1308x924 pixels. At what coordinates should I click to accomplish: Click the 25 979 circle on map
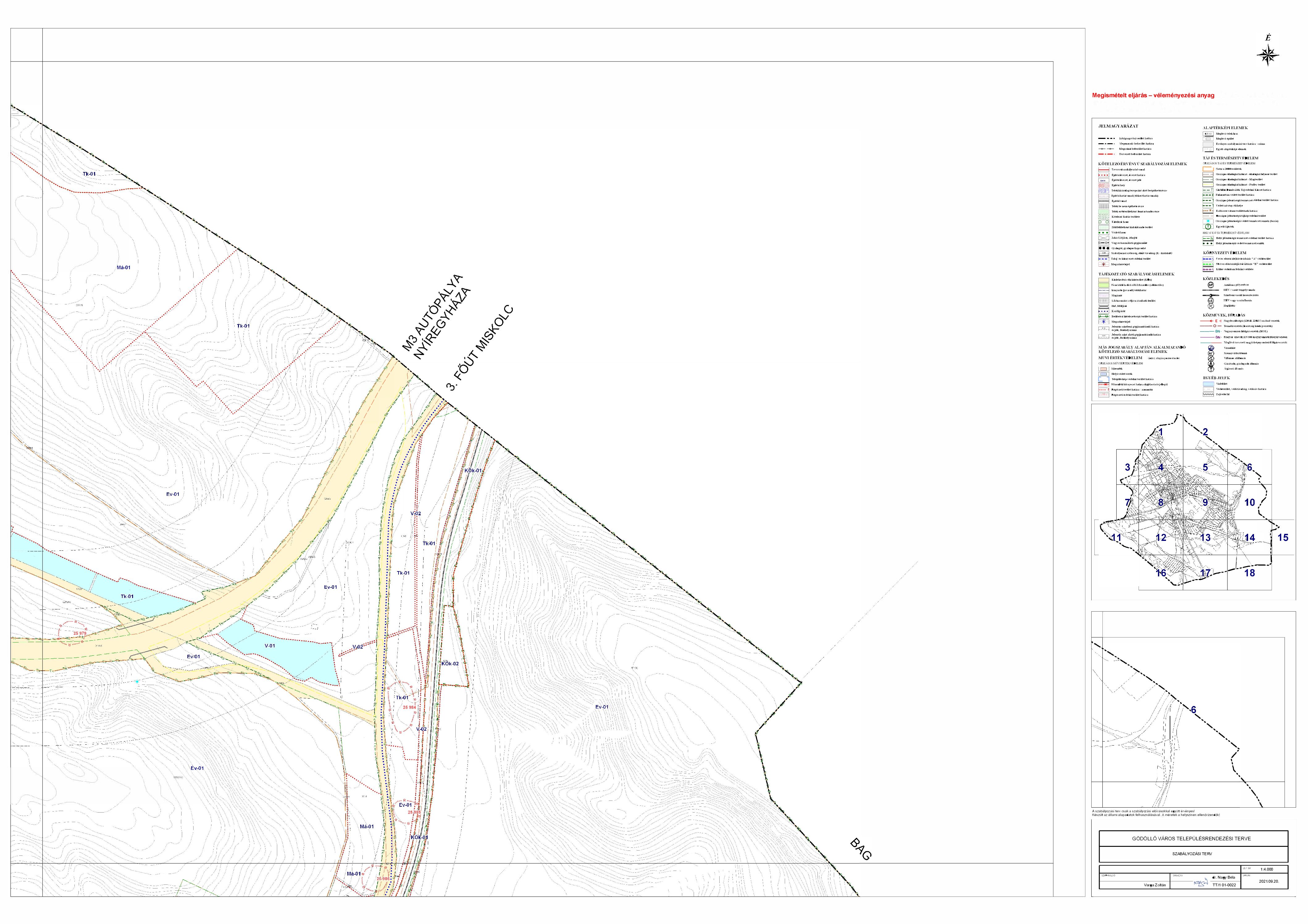79,633
